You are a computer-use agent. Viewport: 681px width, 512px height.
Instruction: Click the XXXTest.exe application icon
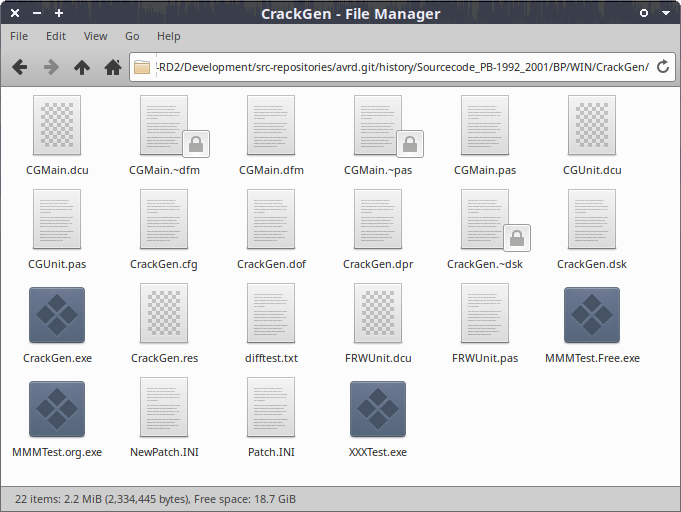pyautogui.click(x=378, y=409)
